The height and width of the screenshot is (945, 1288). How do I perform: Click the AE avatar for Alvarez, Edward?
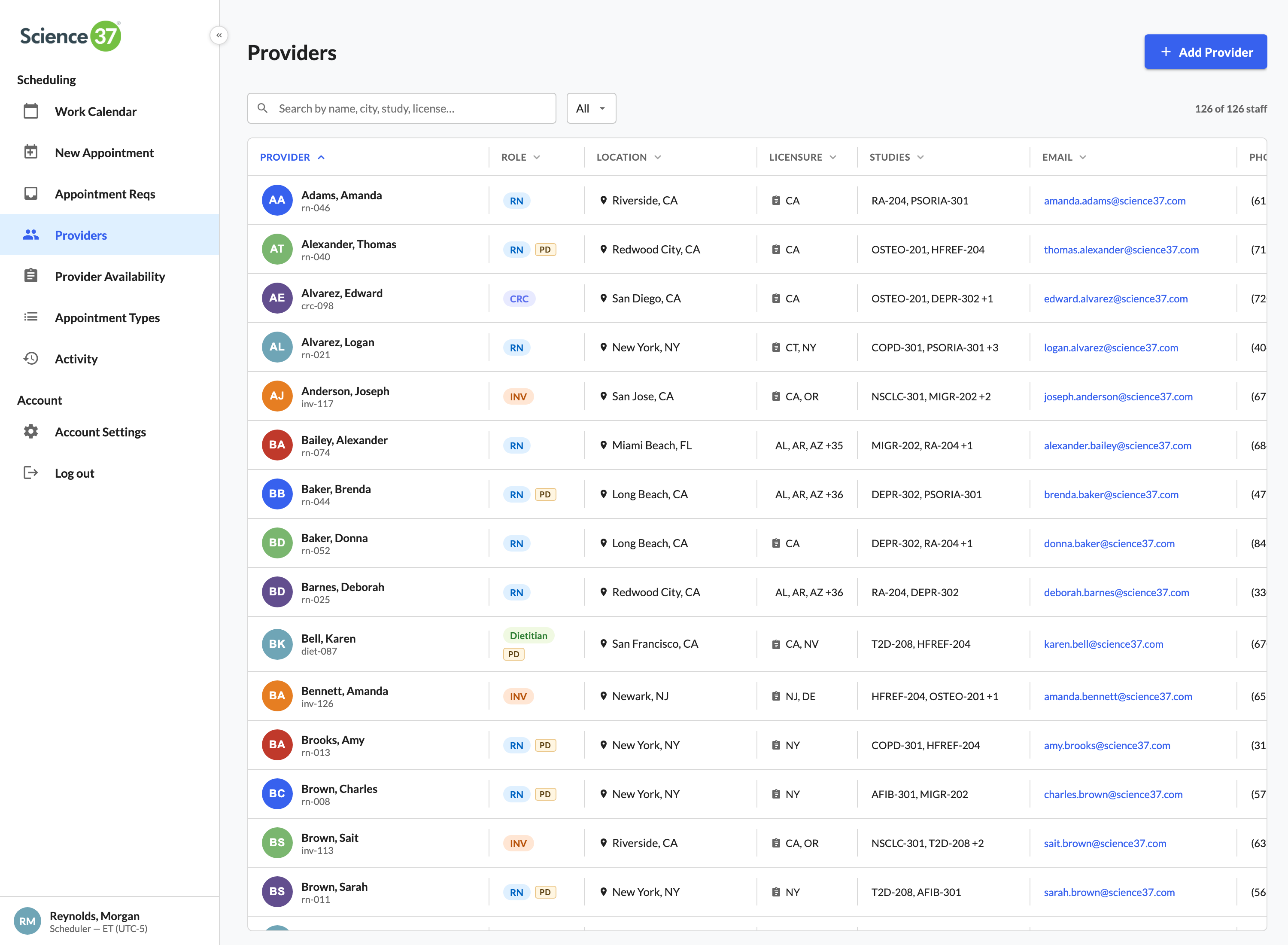pos(277,298)
